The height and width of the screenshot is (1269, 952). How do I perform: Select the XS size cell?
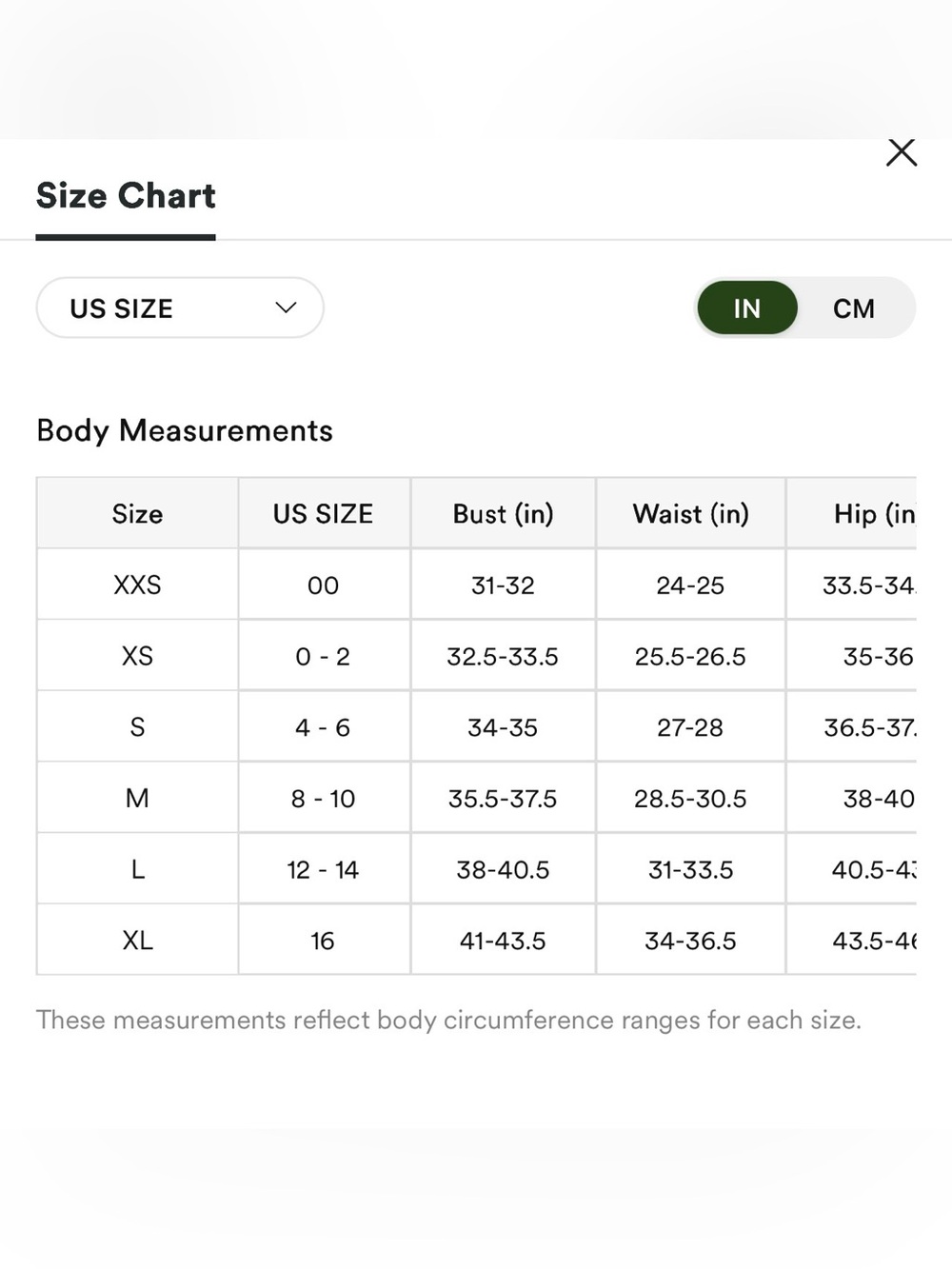137,656
